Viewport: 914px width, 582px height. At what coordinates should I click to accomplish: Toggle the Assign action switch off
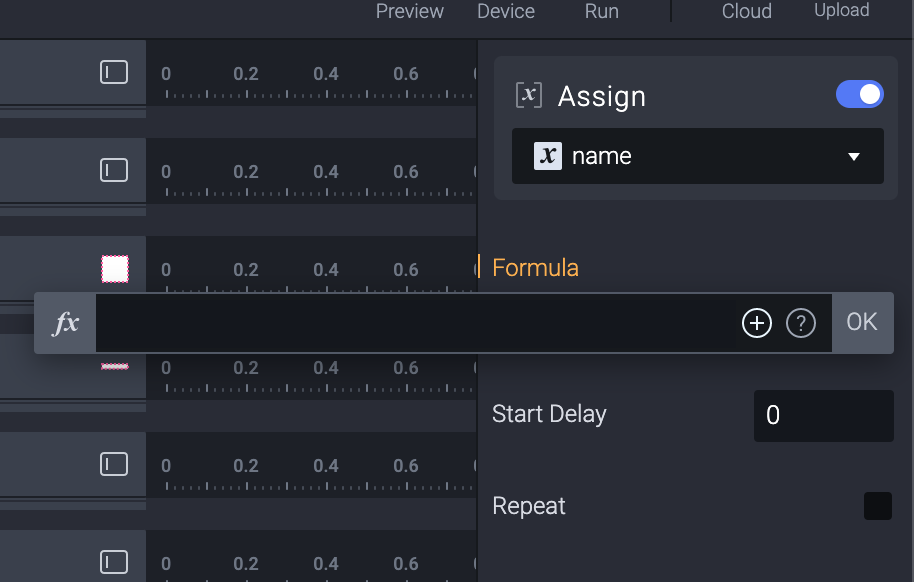pos(860,95)
